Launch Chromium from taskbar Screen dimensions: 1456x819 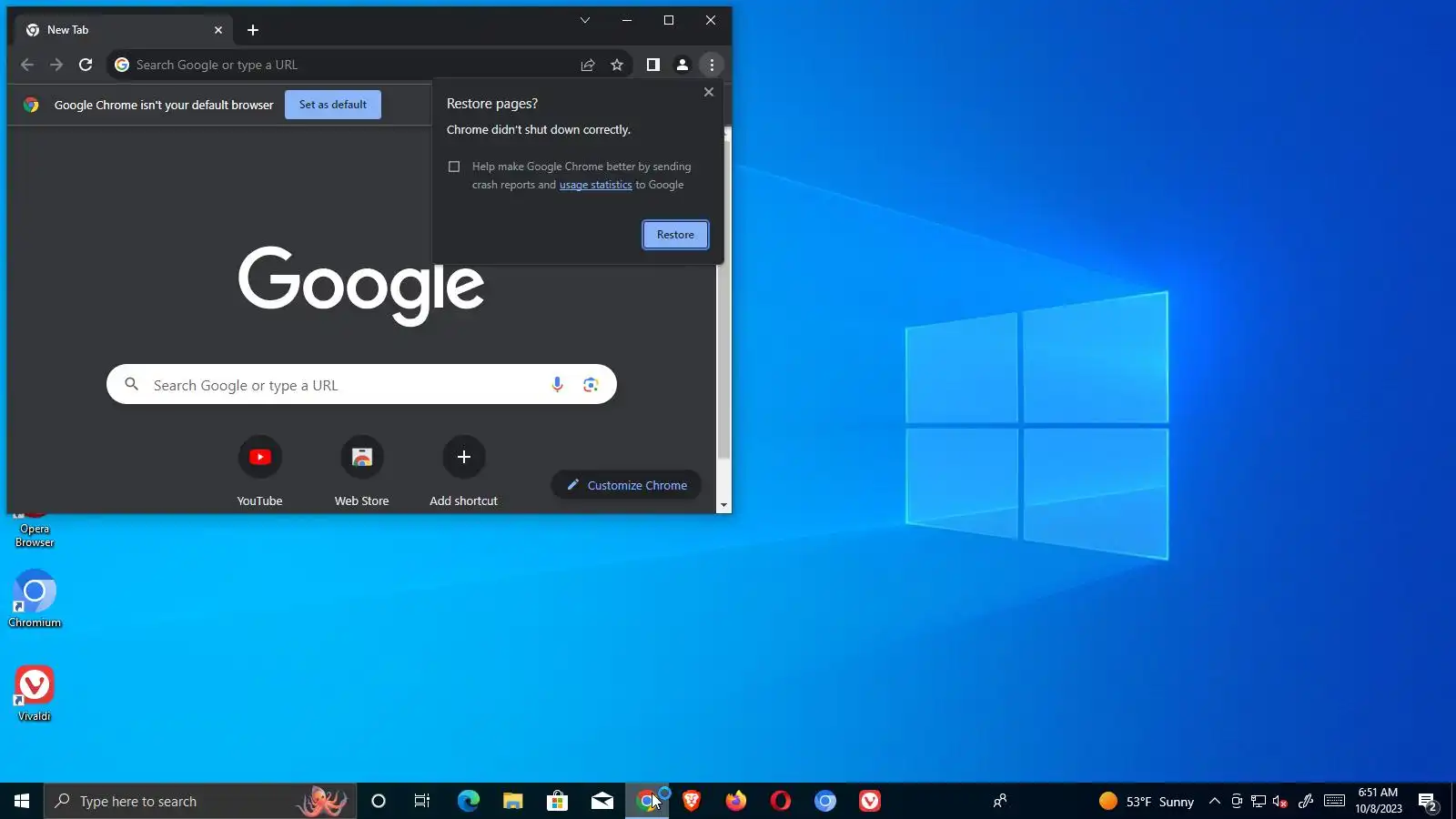824,801
